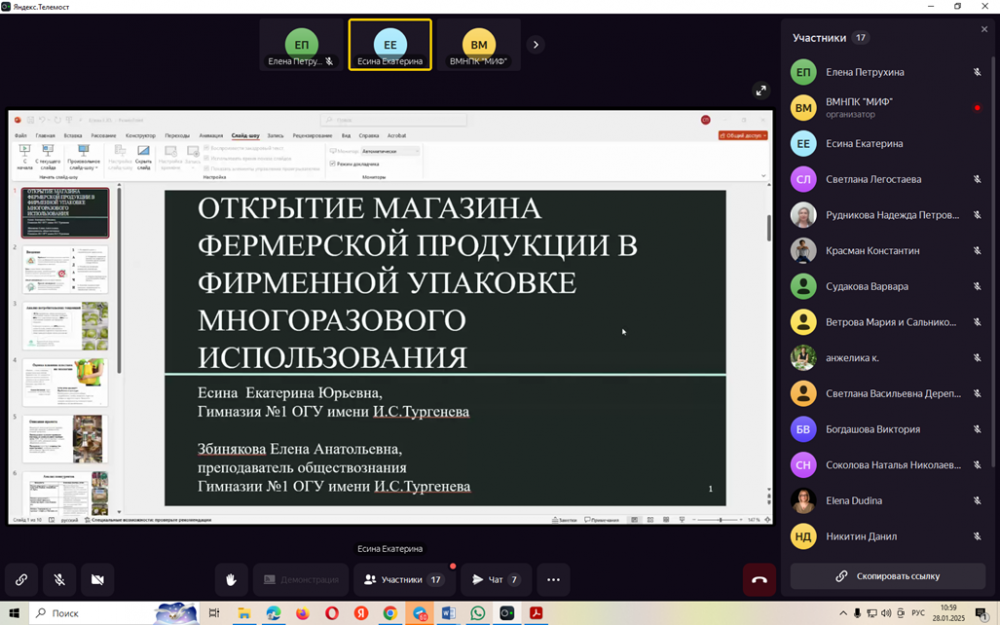Click Рудникова Надежда's avatar in the participants list
1000x625 pixels.
coord(803,215)
